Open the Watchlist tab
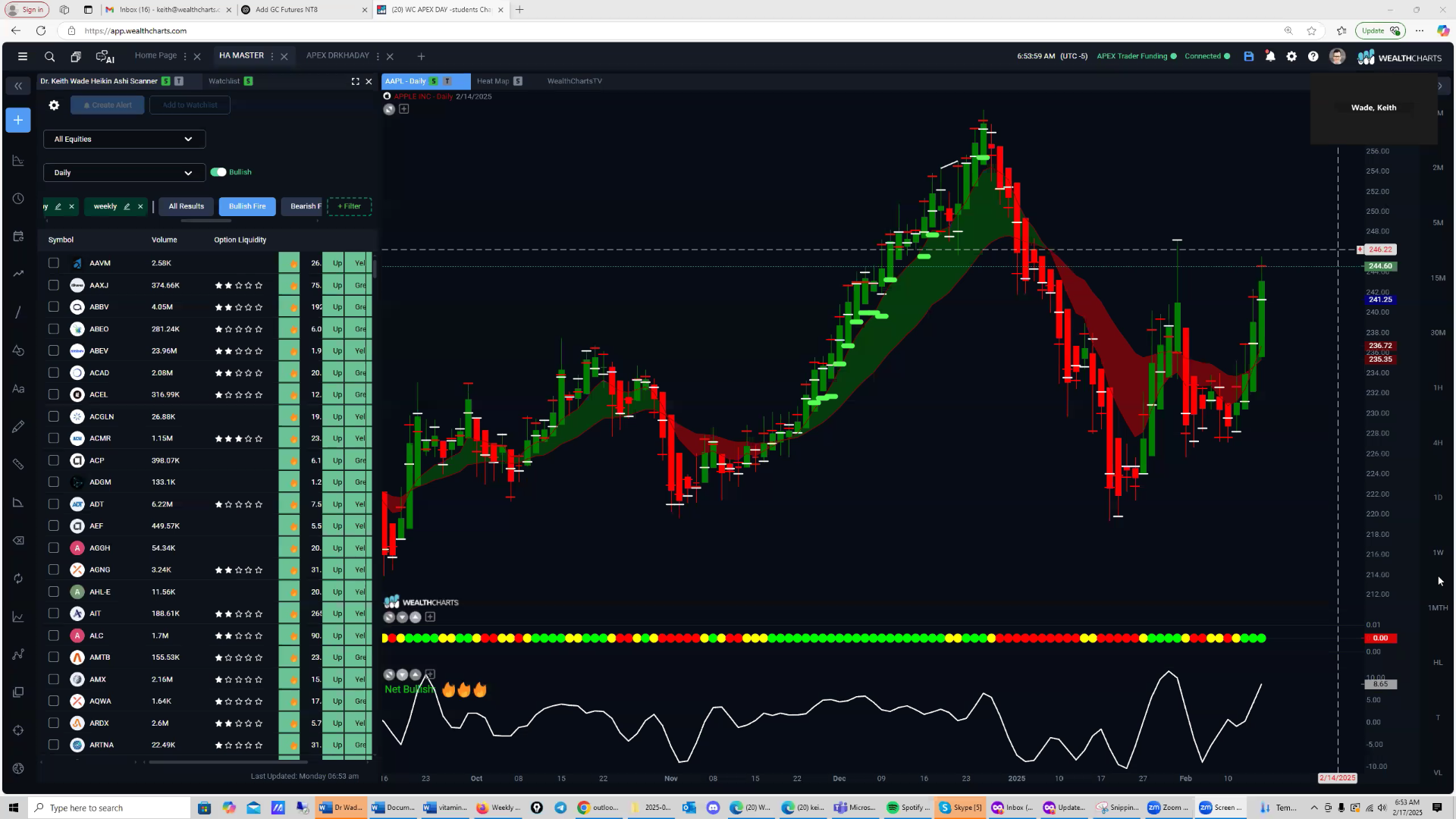This screenshot has width=1456, height=819. [224, 81]
